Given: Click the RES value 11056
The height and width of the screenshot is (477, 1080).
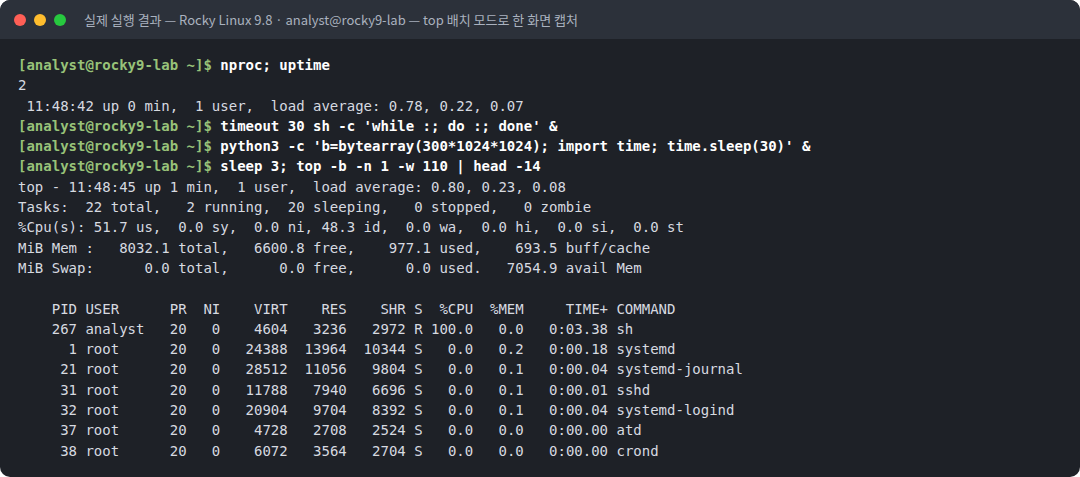Looking at the screenshot, I should pyautogui.click(x=326, y=370).
